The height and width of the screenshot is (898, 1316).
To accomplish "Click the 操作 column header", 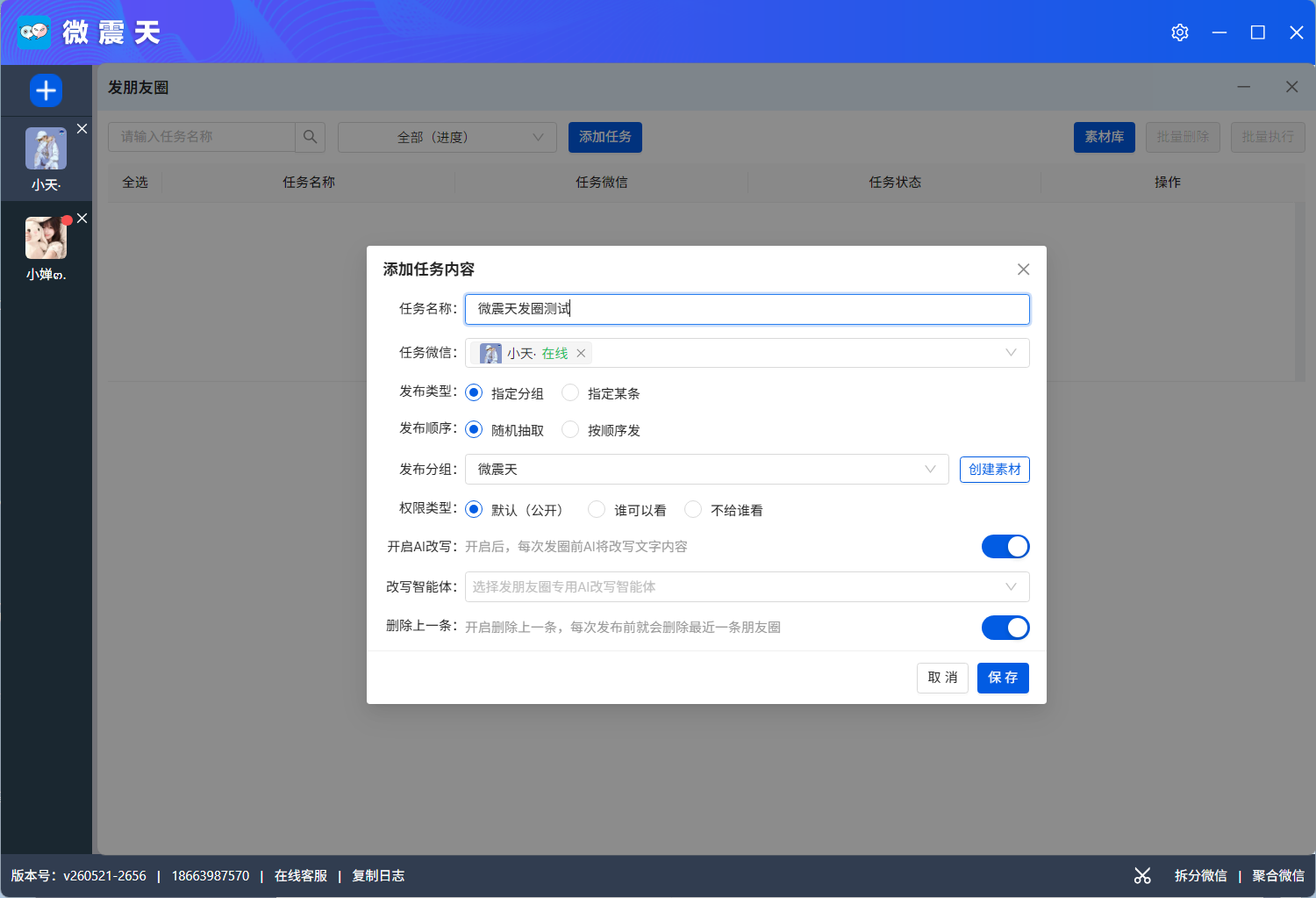I will point(1168,182).
